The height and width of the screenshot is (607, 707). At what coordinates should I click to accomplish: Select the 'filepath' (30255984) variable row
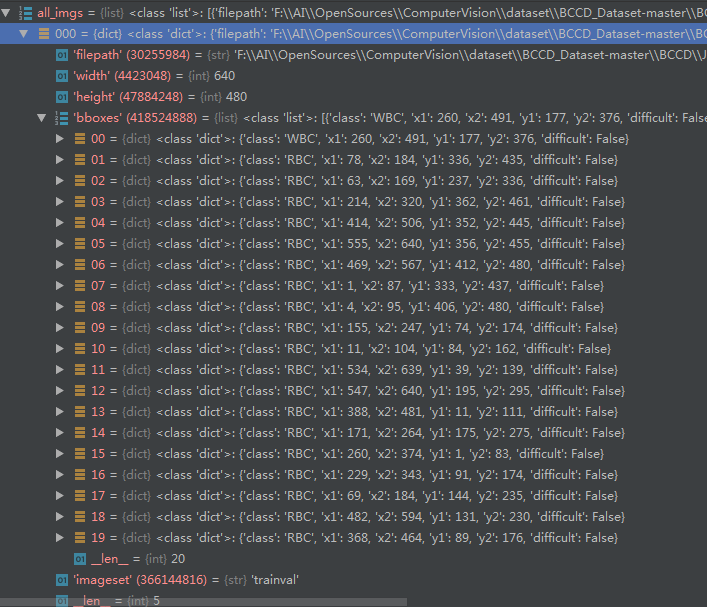354,55
